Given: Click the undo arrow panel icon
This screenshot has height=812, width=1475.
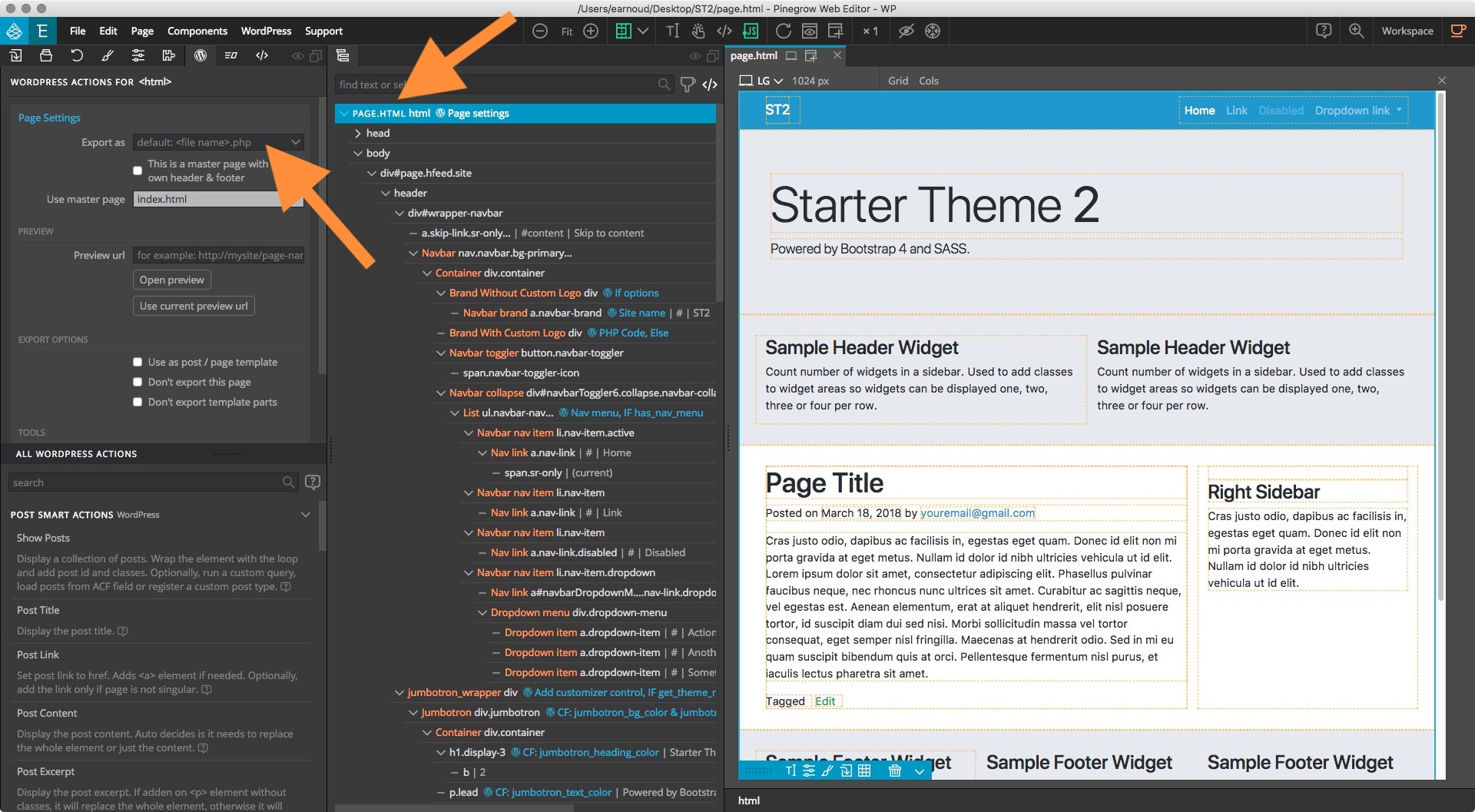Looking at the screenshot, I should point(77,55).
